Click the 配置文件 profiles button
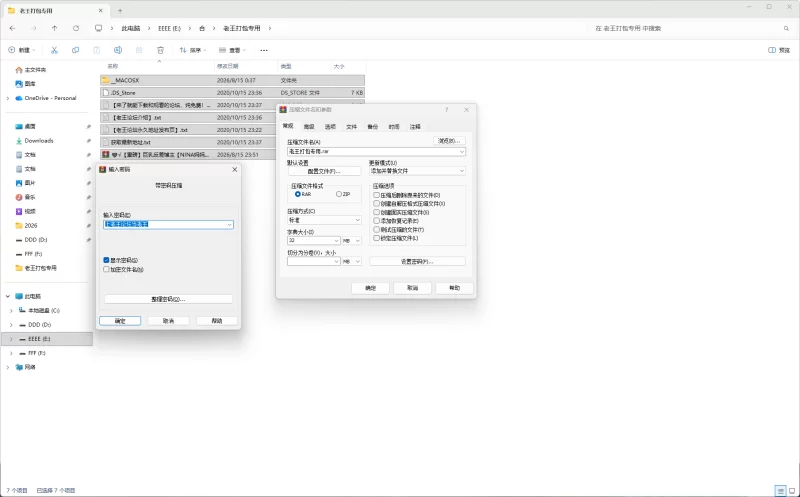 [x=324, y=171]
